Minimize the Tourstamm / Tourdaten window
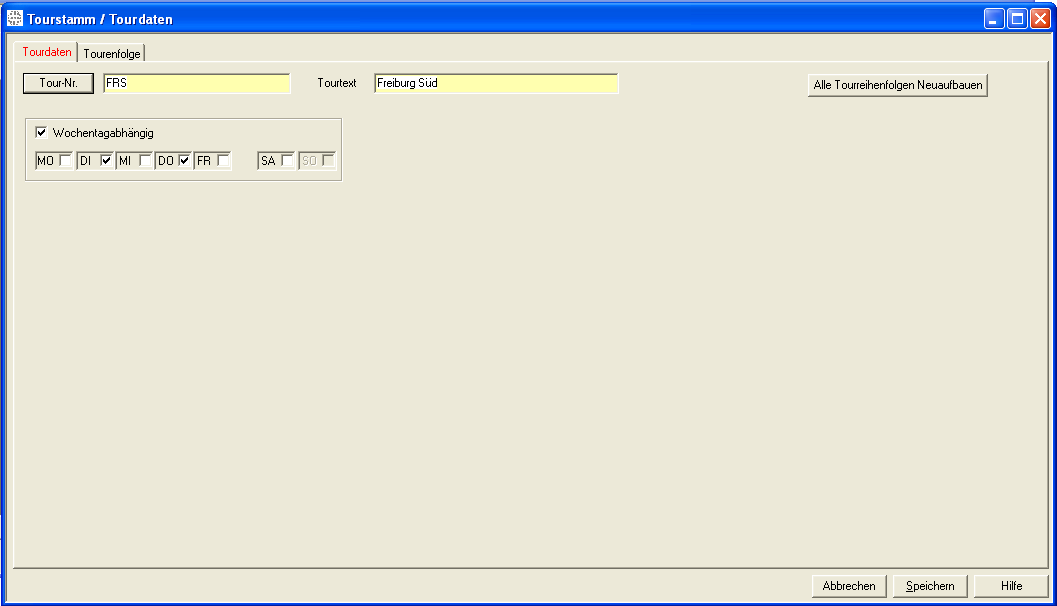The height and width of the screenshot is (606, 1057). (x=994, y=19)
